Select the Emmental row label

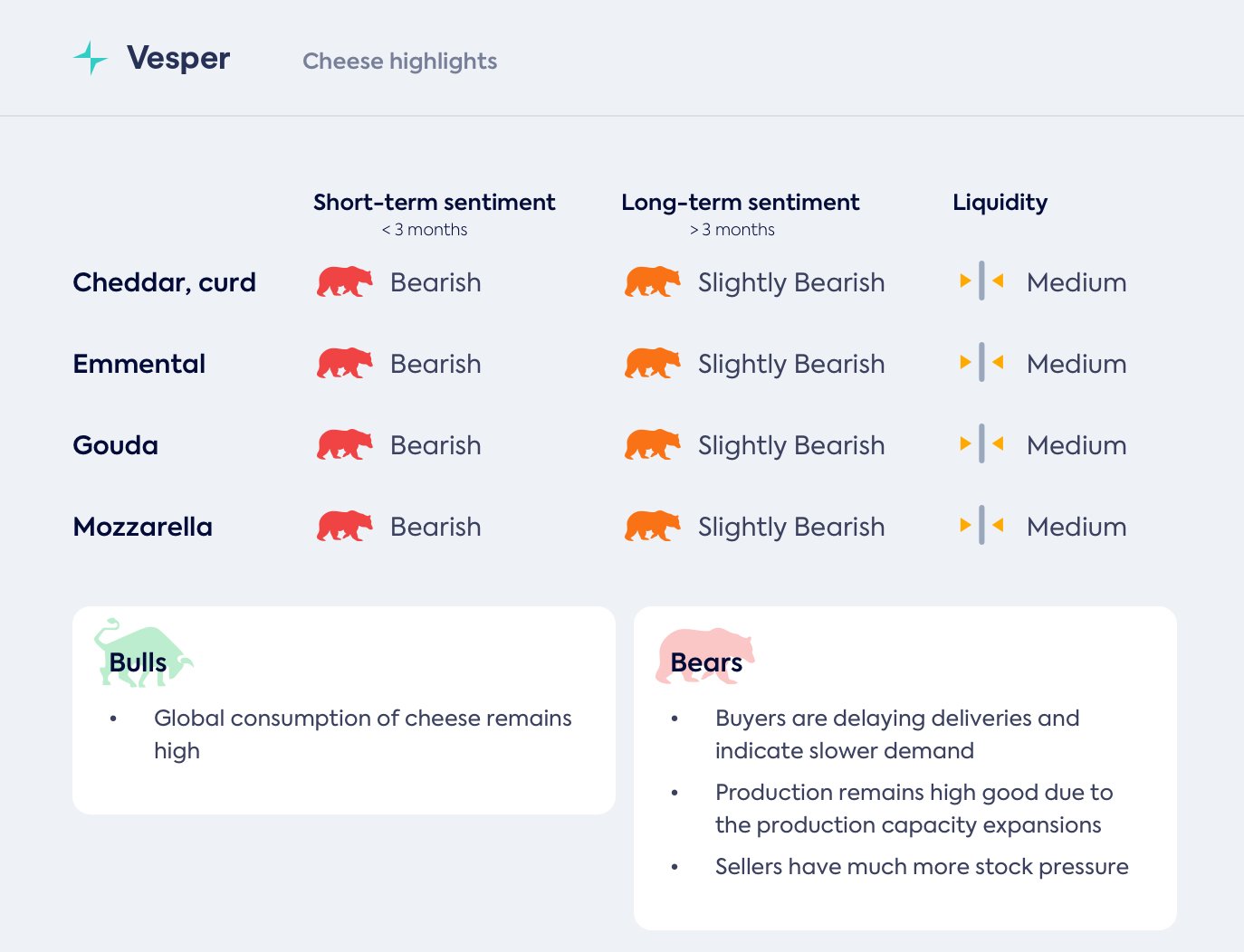(x=139, y=364)
